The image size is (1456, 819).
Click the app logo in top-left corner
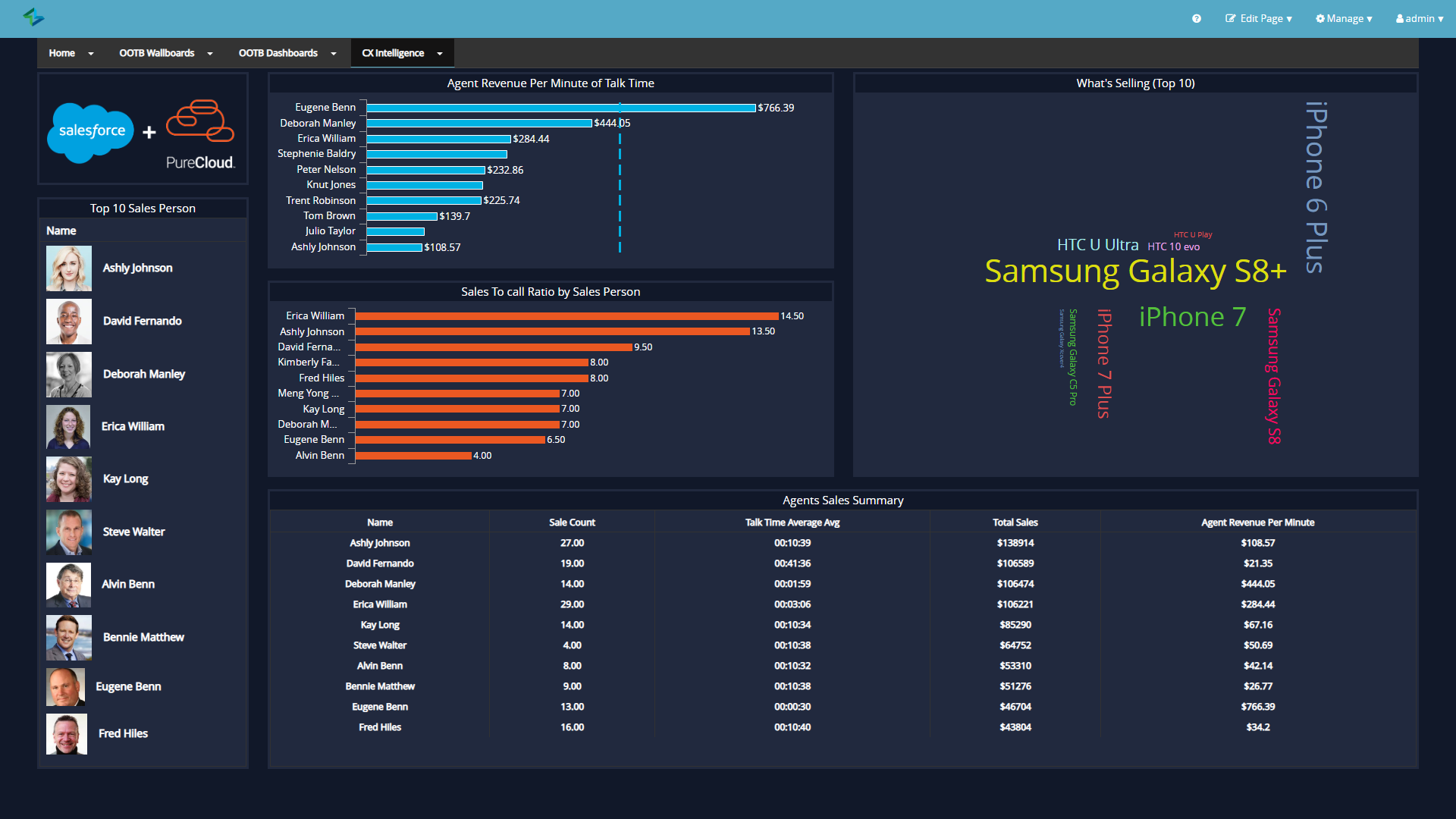33,17
